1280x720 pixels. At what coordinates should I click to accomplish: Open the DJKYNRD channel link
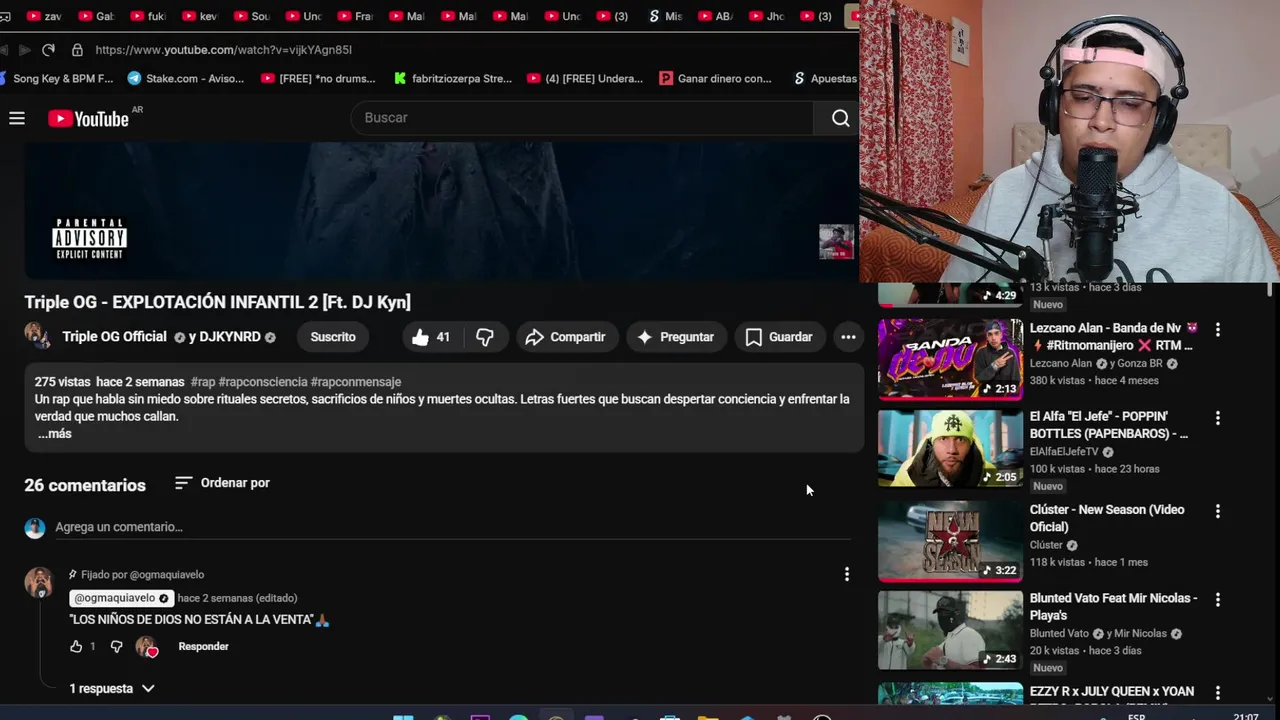tap(230, 337)
